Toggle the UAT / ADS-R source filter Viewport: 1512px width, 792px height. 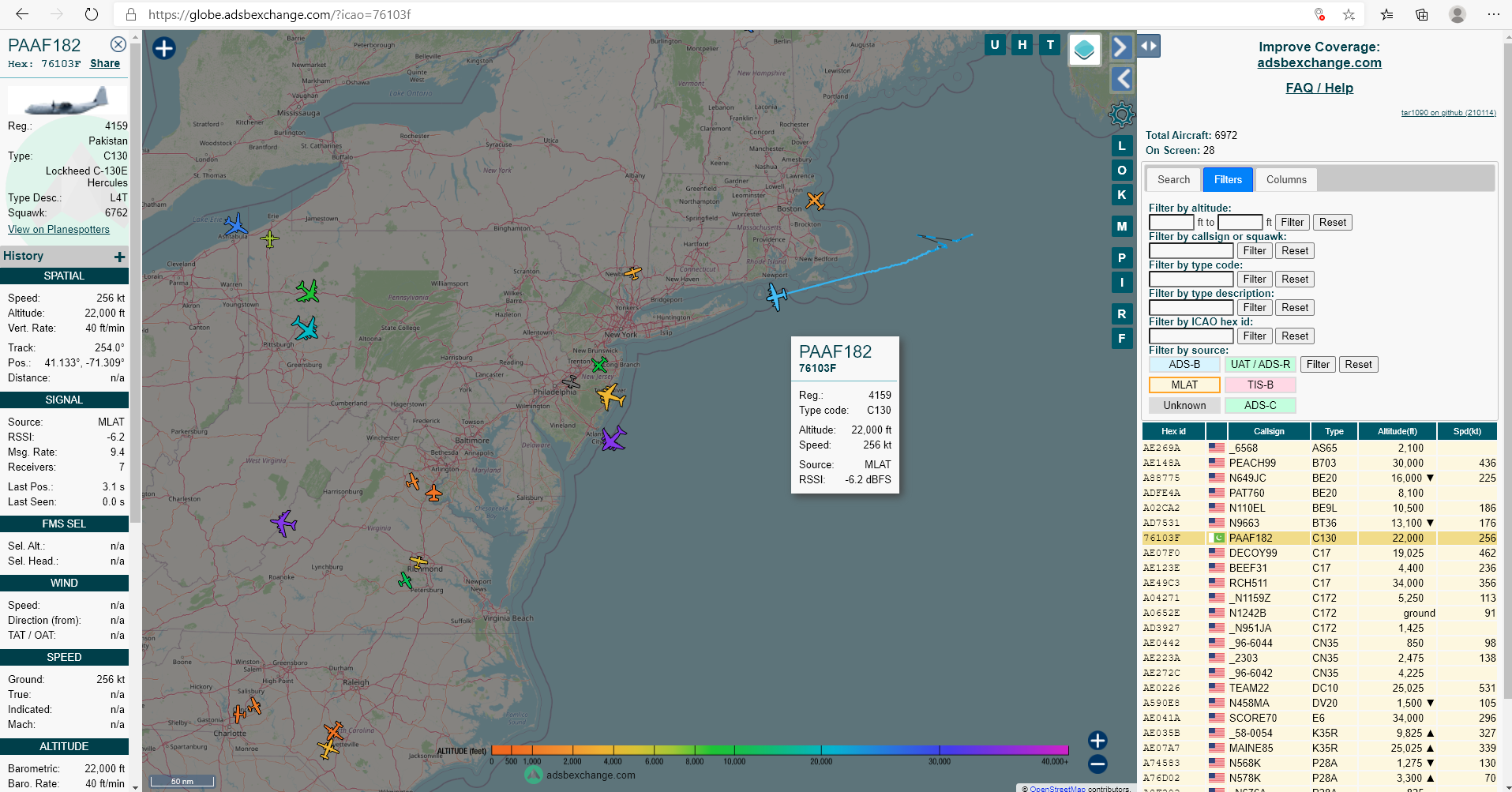point(1260,365)
